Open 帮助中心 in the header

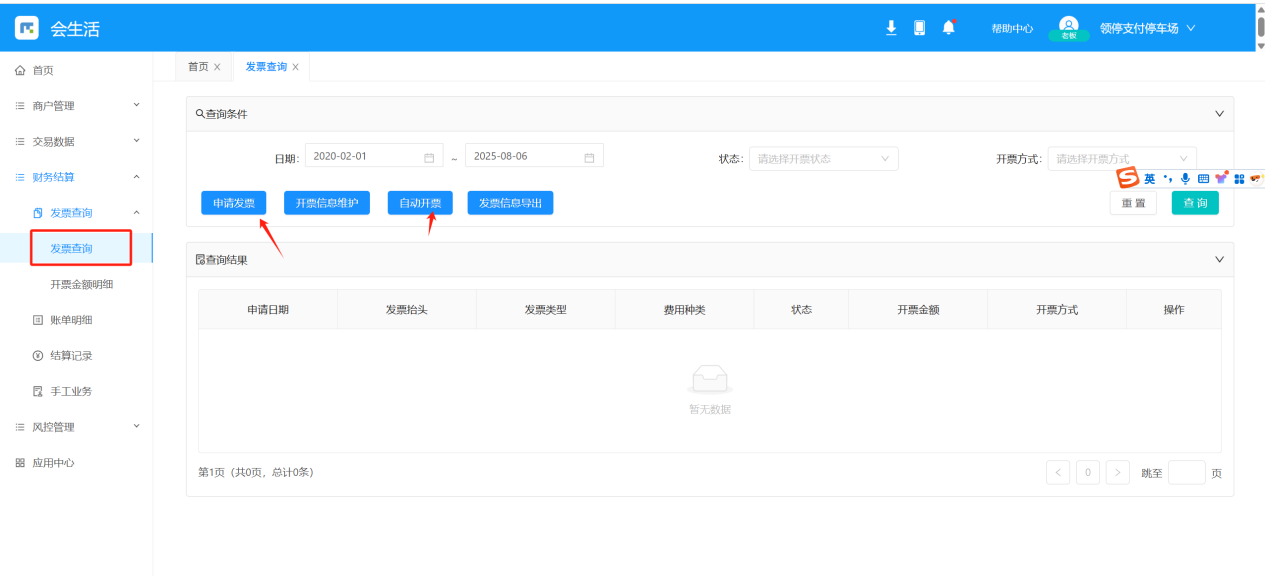coord(1012,29)
